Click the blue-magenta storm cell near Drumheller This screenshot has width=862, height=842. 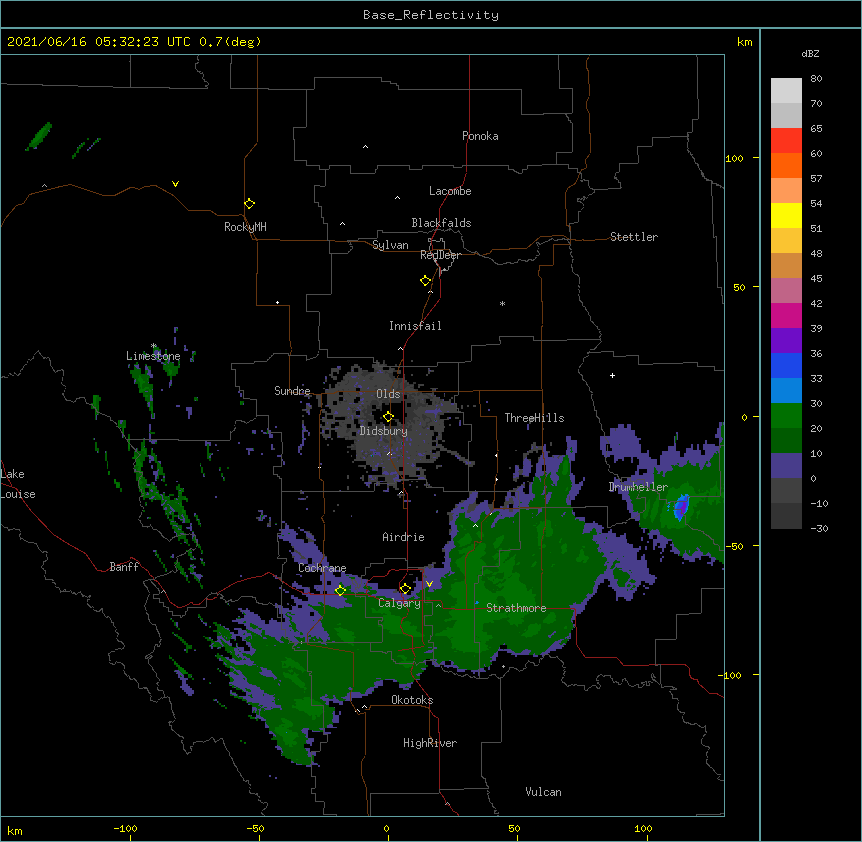coord(682,507)
